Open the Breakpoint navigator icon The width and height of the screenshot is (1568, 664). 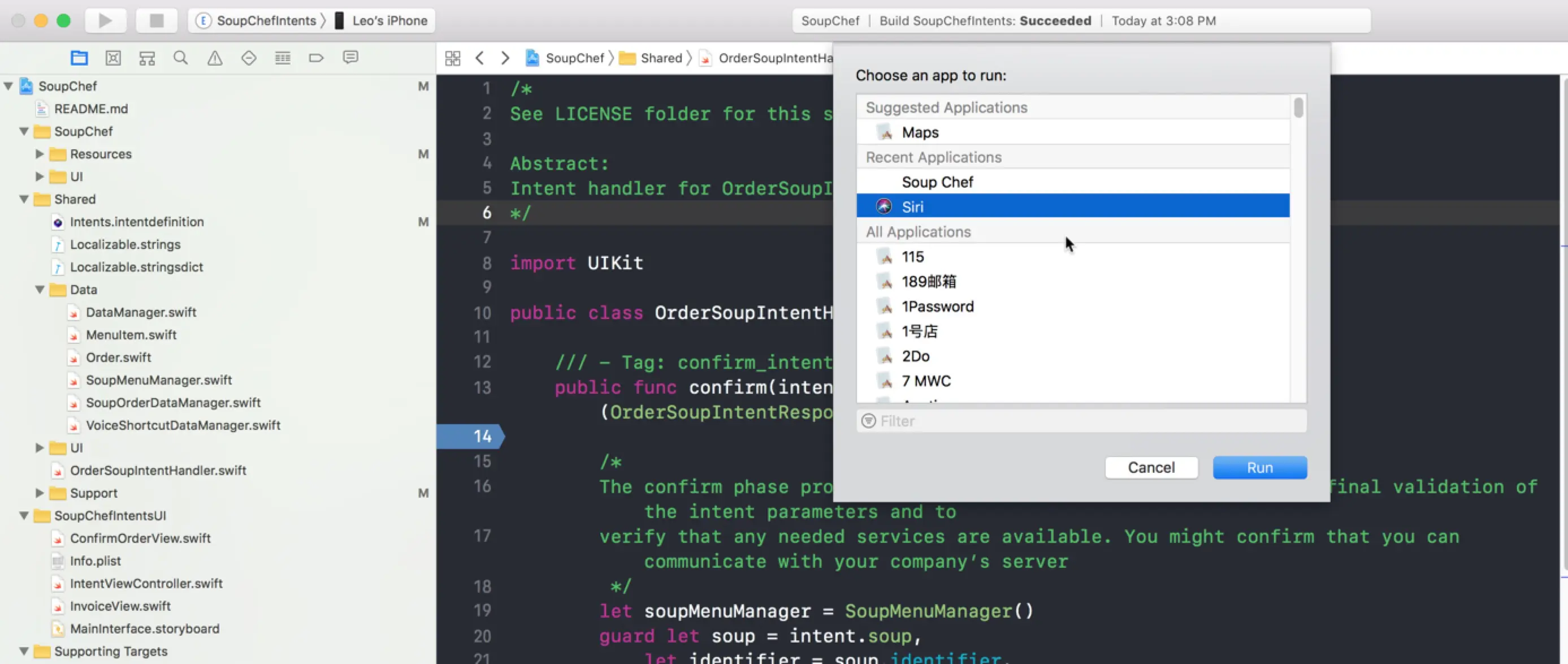point(316,58)
